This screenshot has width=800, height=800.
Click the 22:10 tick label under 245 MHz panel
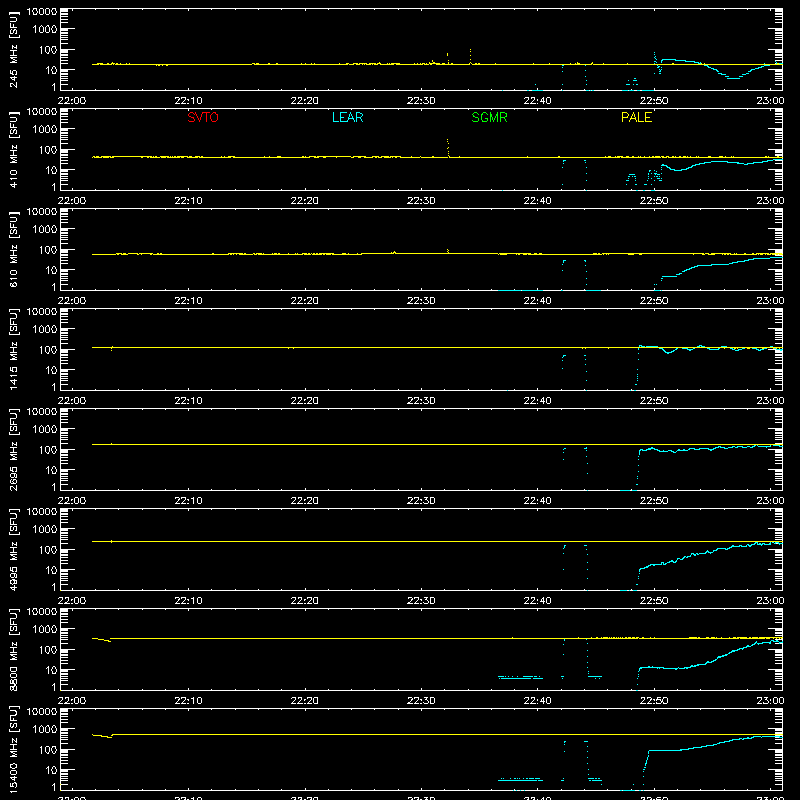coord(188,101)
